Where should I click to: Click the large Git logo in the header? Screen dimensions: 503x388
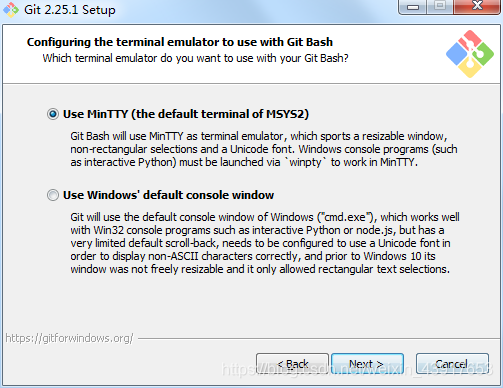click(470, 54)
